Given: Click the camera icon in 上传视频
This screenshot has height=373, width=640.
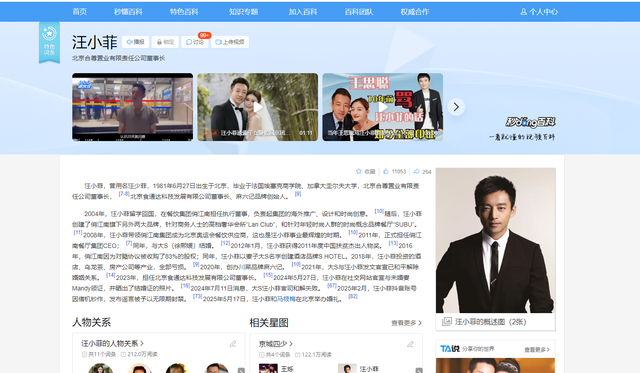Looking at the screenshot, I should click(x=218, y=42).
